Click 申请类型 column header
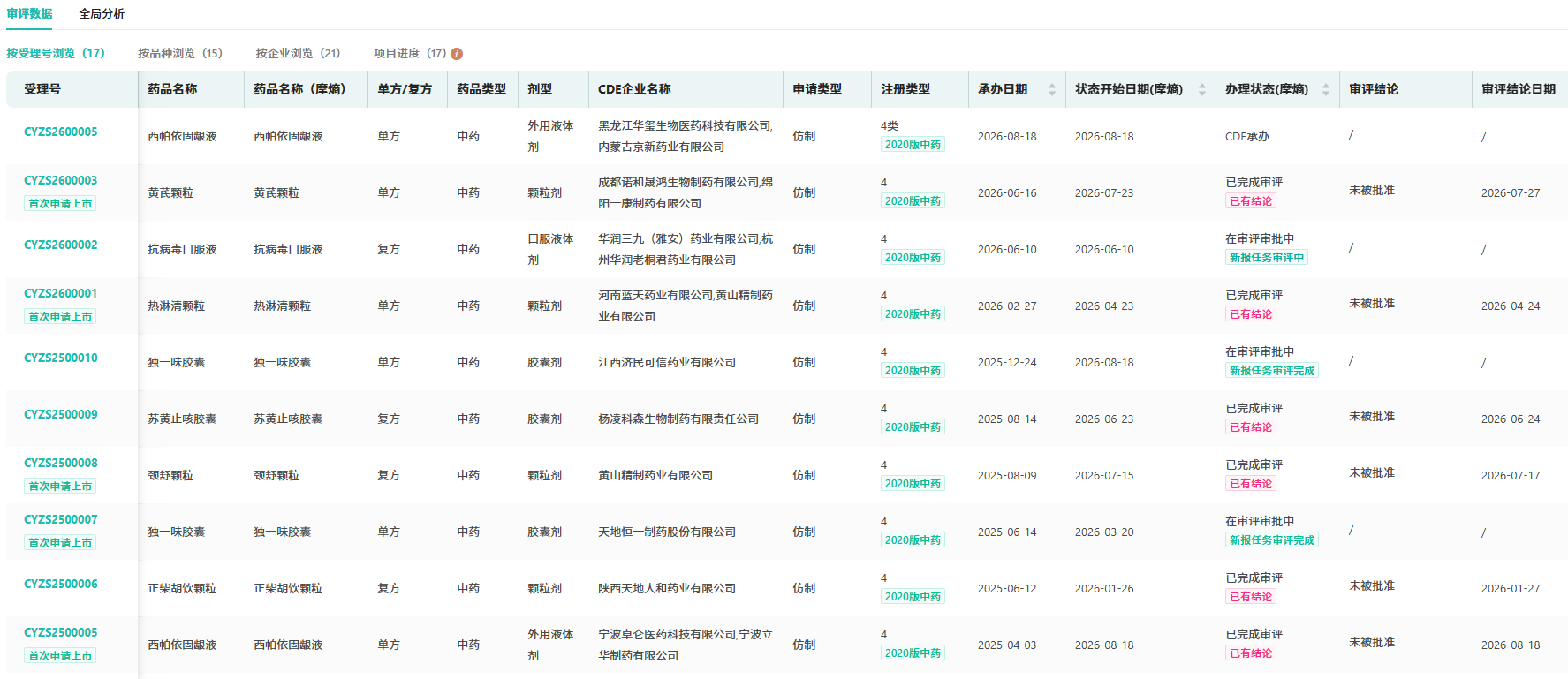This screenshot has width=1568, height=679. click(817, 89)
